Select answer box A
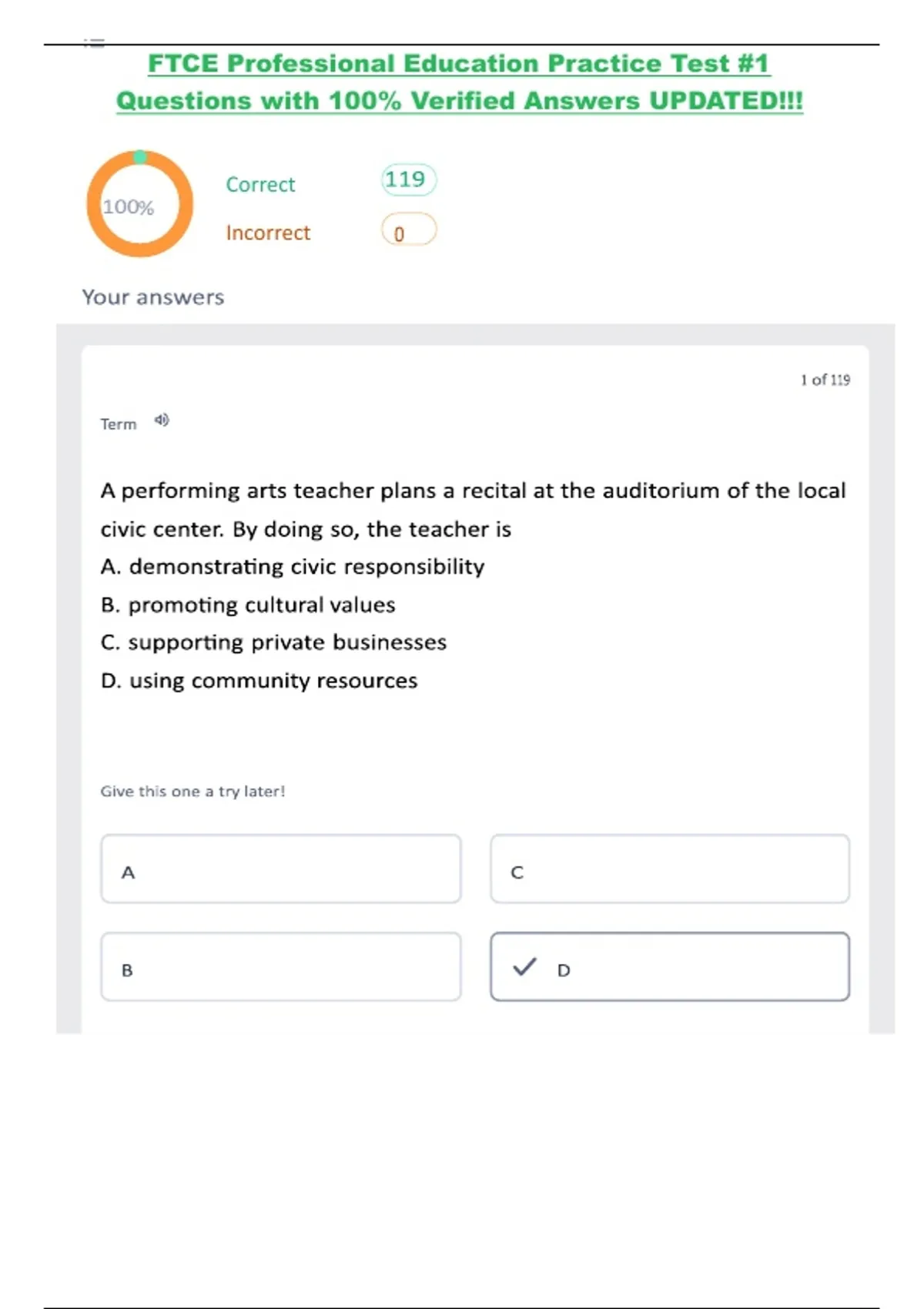 [x=280, y=869]
